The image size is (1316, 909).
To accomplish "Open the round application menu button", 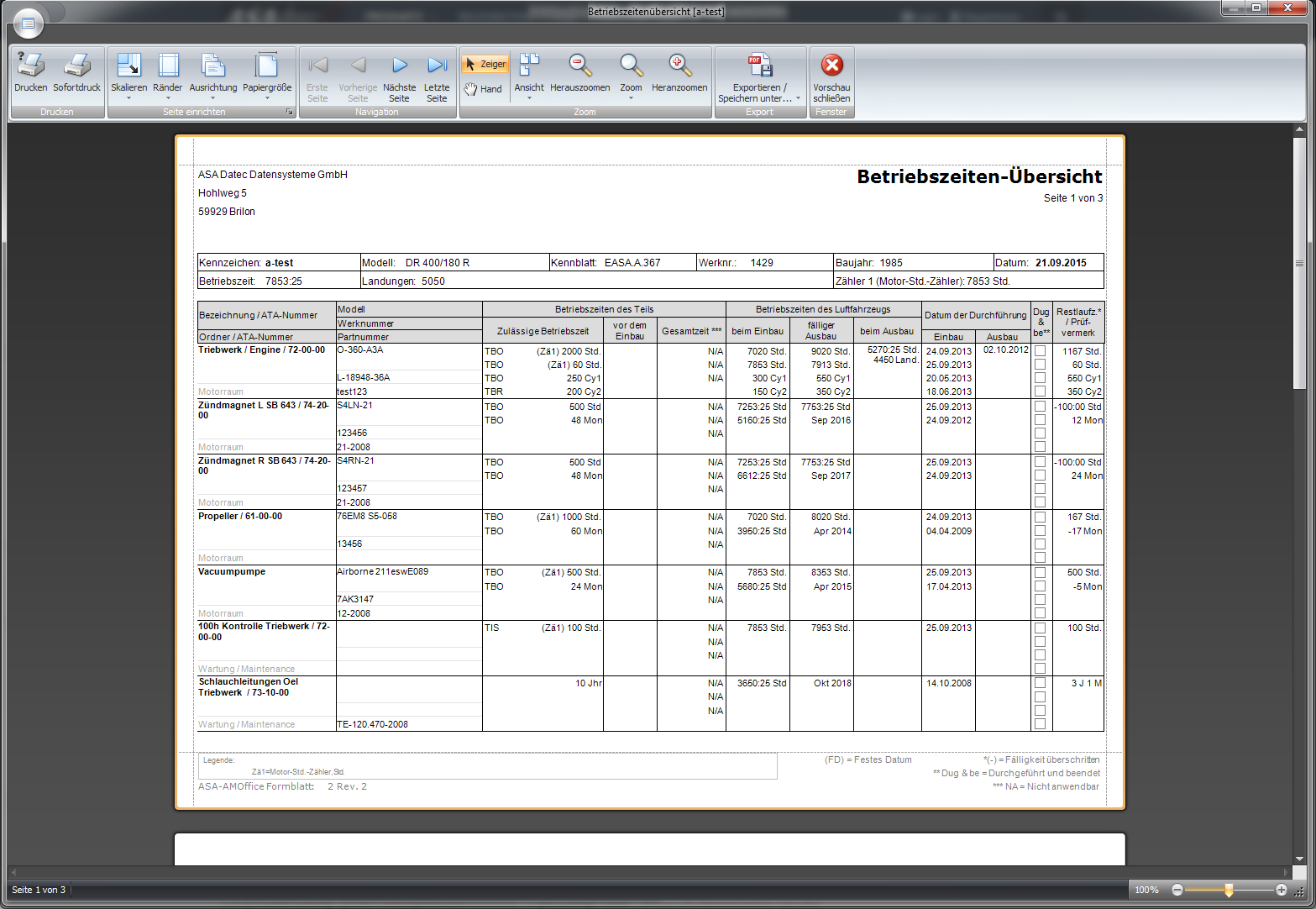I will tap(28, 24).
